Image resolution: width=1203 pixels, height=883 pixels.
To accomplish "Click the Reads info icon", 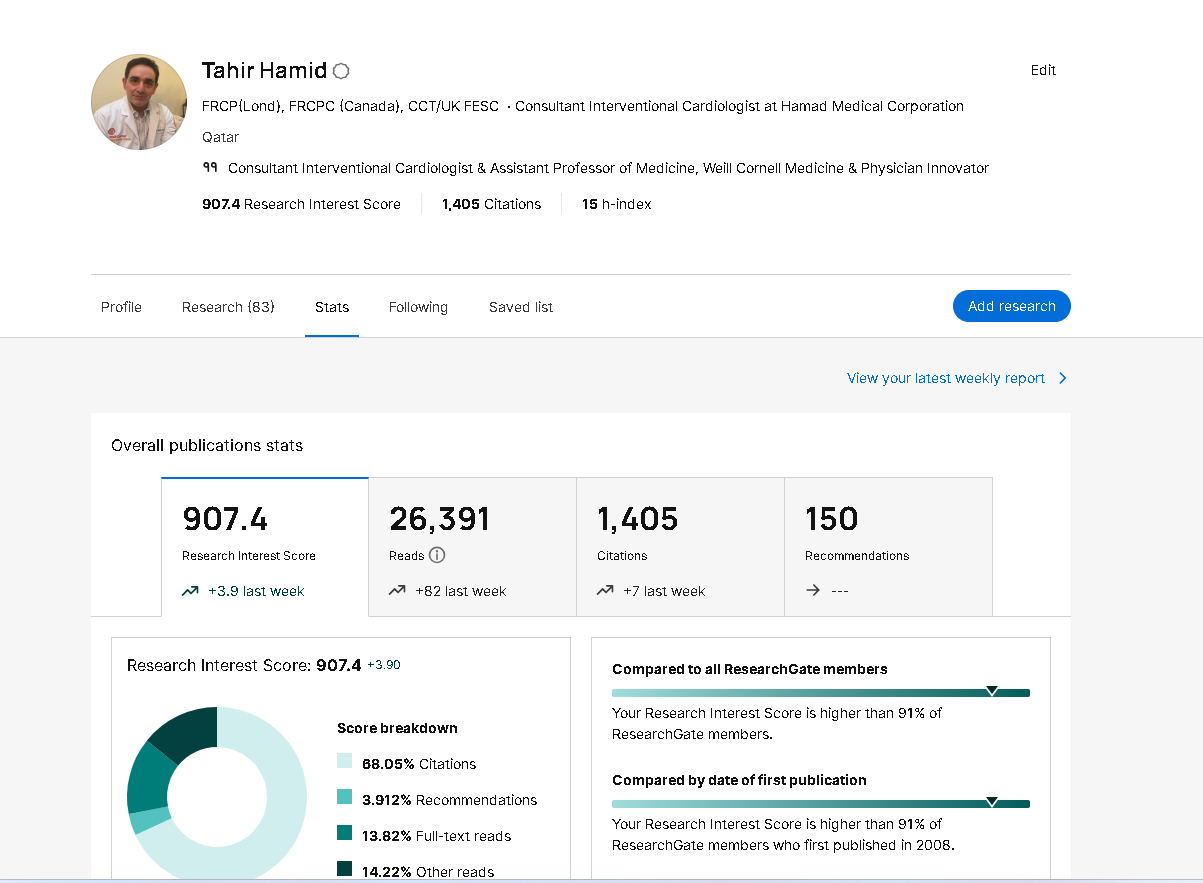I will (x=437, y=555).
